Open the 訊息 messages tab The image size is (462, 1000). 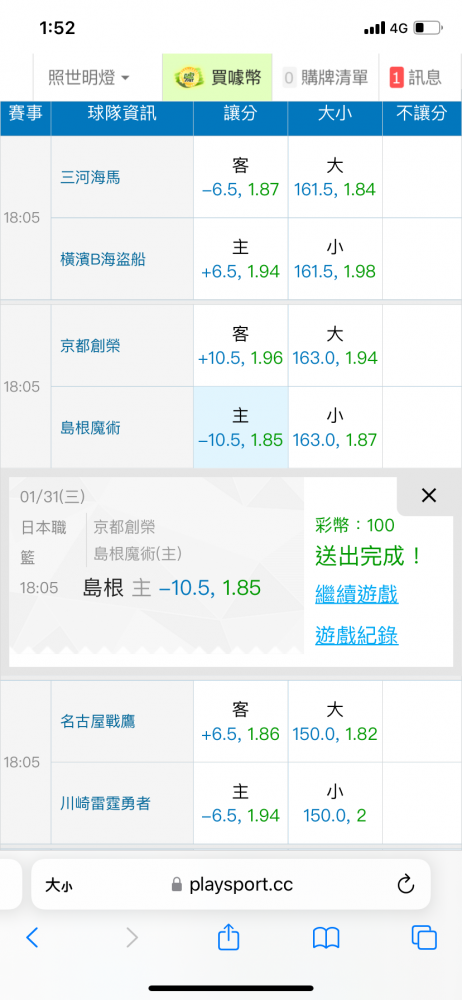click(x=416, y=78)
